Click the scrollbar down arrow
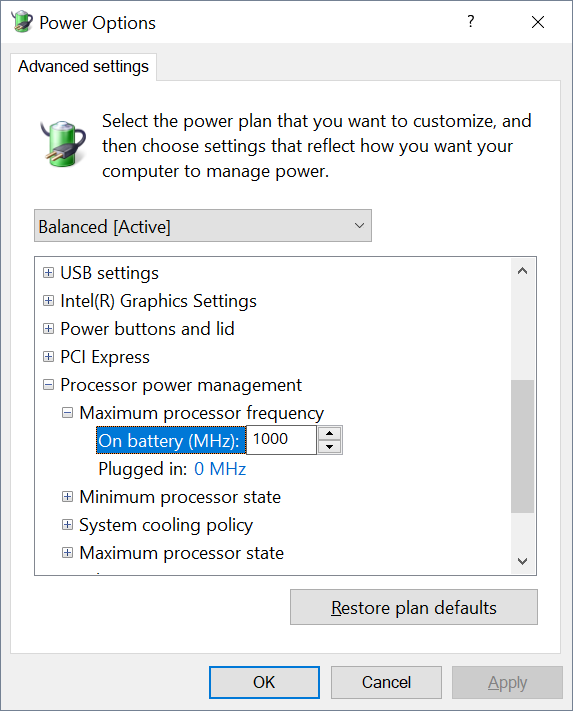573x711 pixels. [522, 561]
